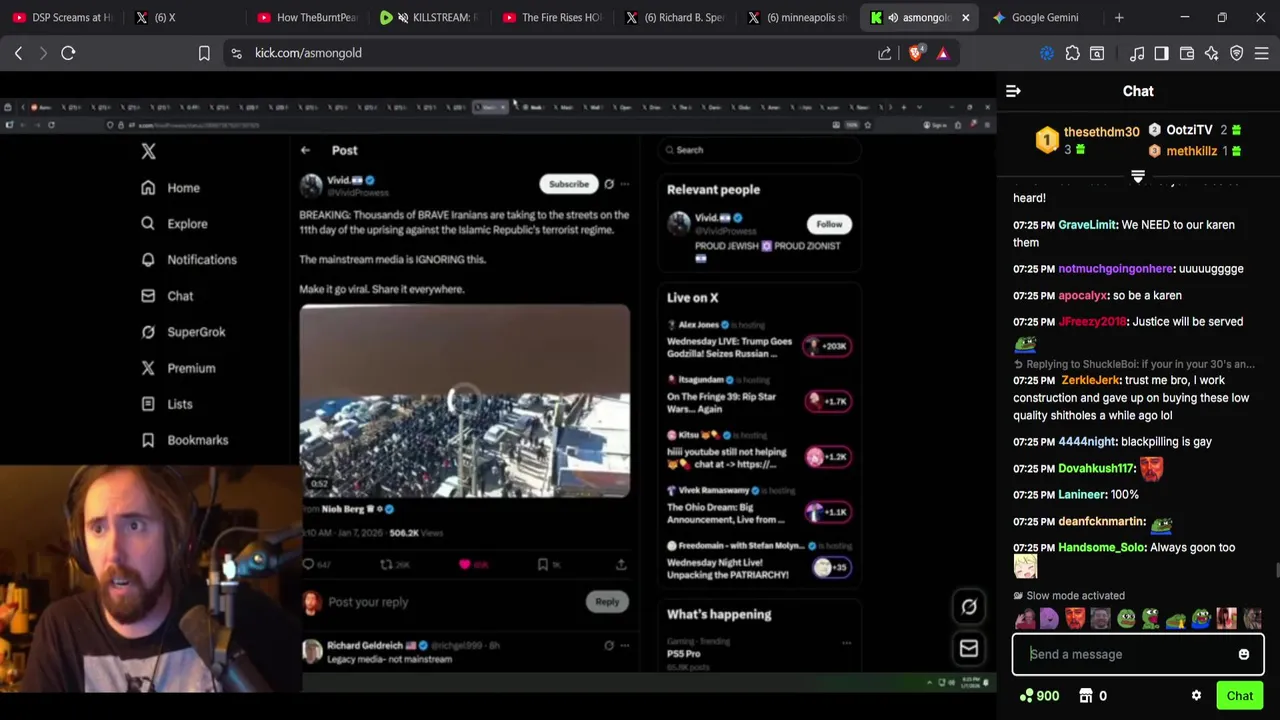1280x720 pixels.
Task: Select Notifications in streamed X sidebar
Action: (190, 260)
